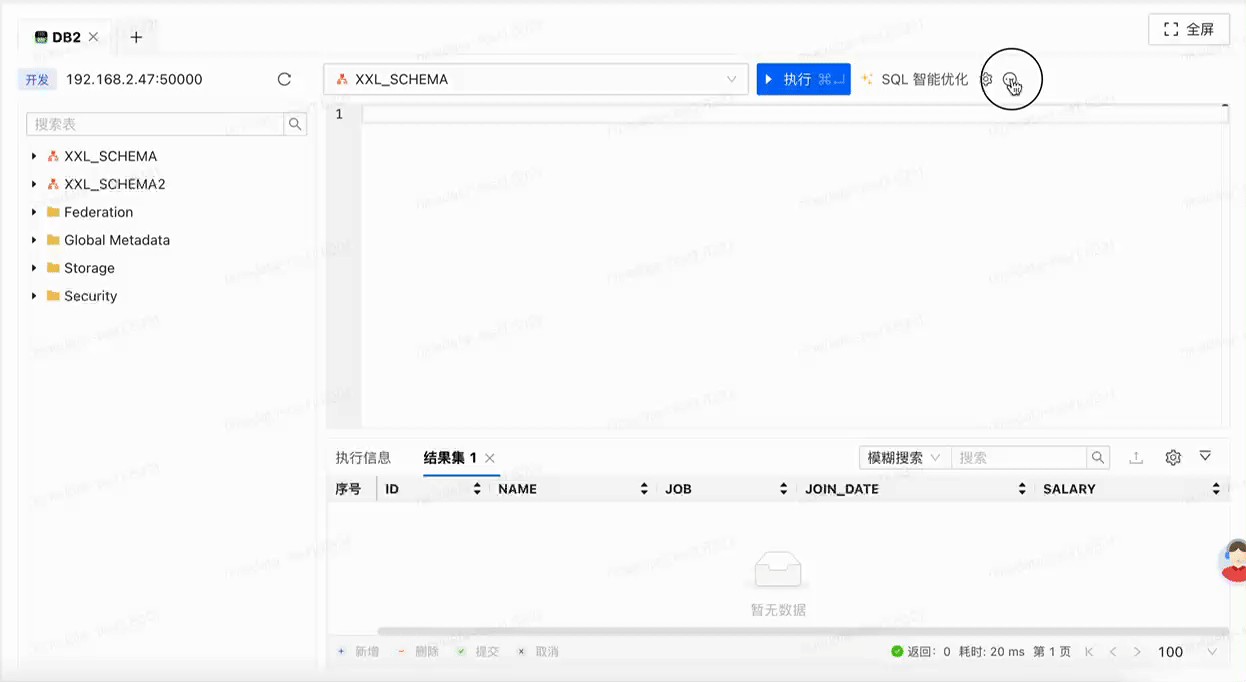The width and height of the screenshot is (1246, 682).
Task: Focus the result set 搜索 input
Action: 1019,457
